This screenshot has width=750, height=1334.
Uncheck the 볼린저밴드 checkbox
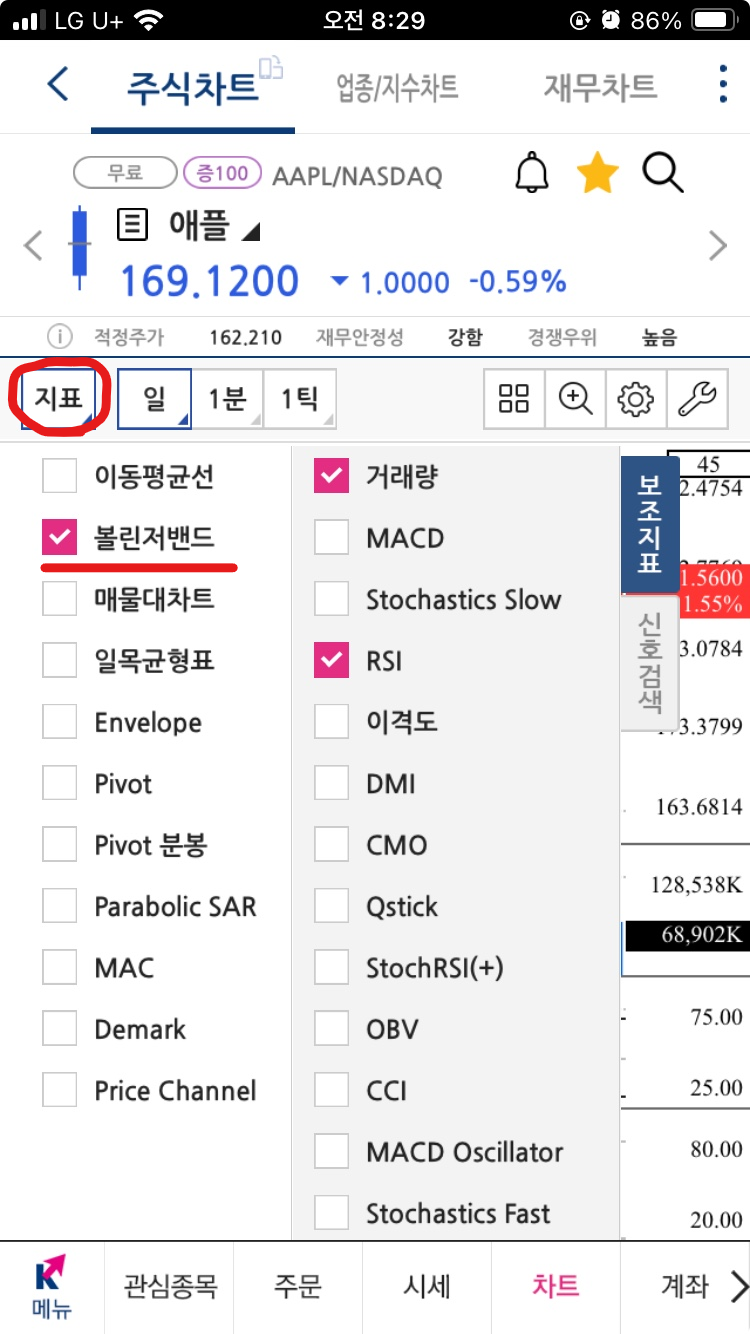pyautogui.click(x=60, y=538)
